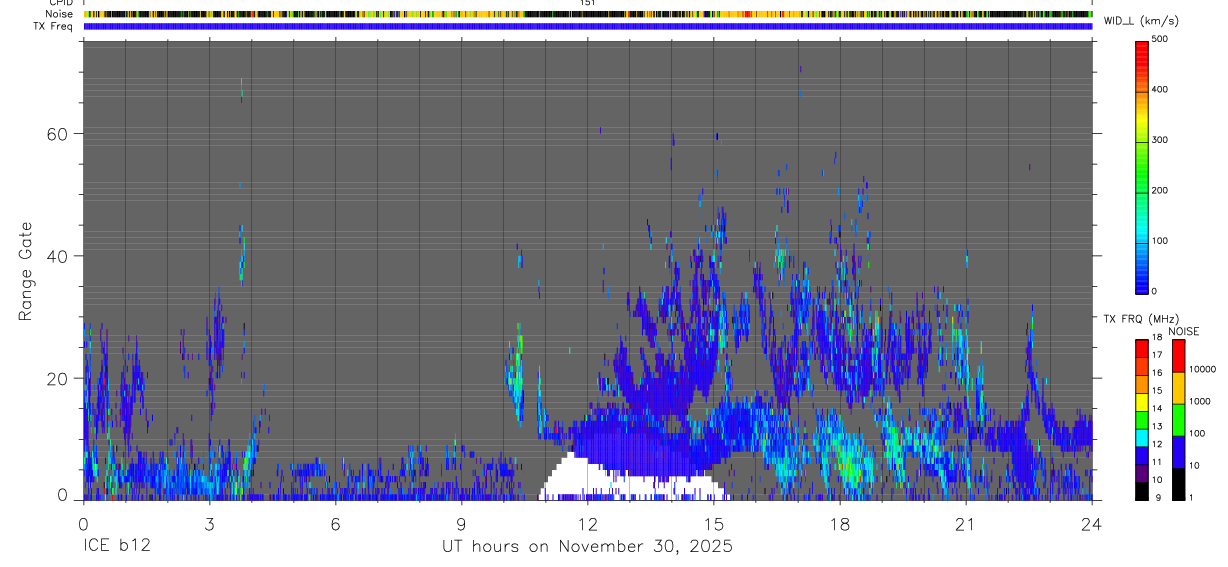The image size is (1228, 567).
Task: Click the '400' width colorbar label
Action: coord(1160,90)
